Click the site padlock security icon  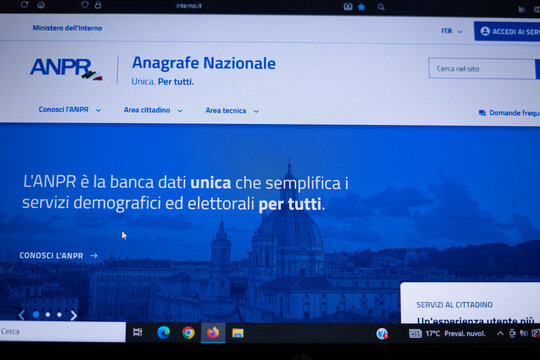[x=98, y=4]
